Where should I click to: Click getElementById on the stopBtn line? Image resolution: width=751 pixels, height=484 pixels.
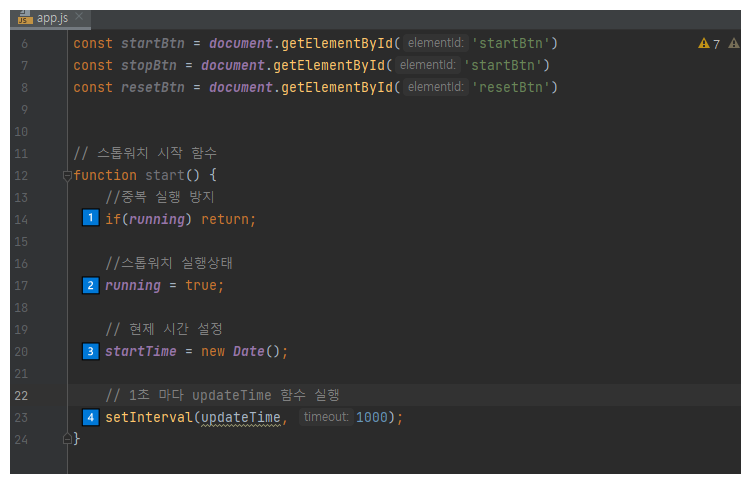pyautogui.click(x=329, y=66)
